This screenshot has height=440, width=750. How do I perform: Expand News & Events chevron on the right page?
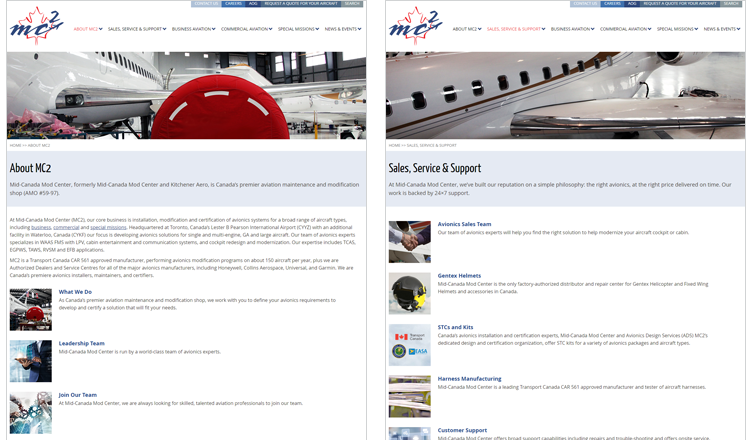coord(739,29)
